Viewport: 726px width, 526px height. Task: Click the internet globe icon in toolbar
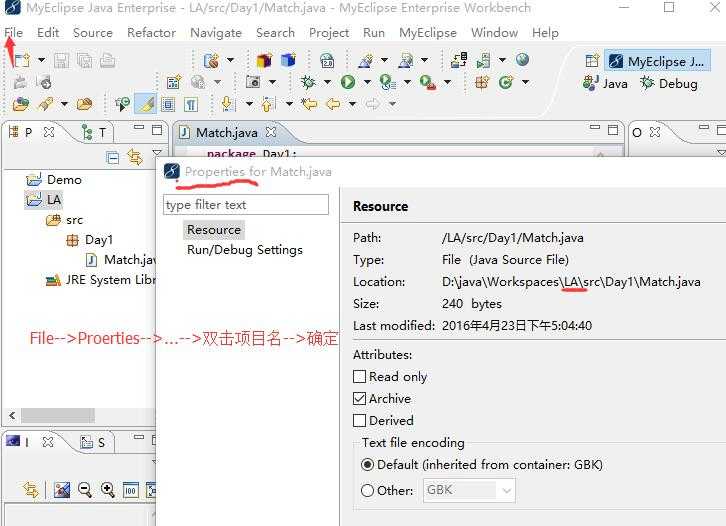[522, 60]
